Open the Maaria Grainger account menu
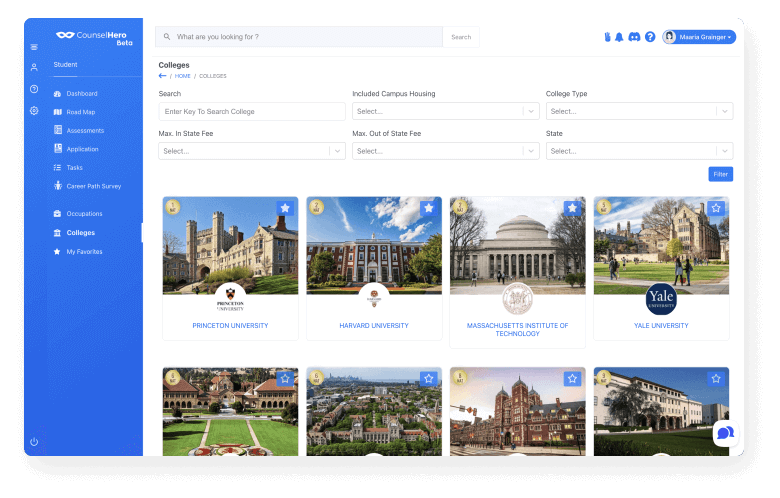The height and width of the screenshot is (498, 780). (x=699, y=37)
